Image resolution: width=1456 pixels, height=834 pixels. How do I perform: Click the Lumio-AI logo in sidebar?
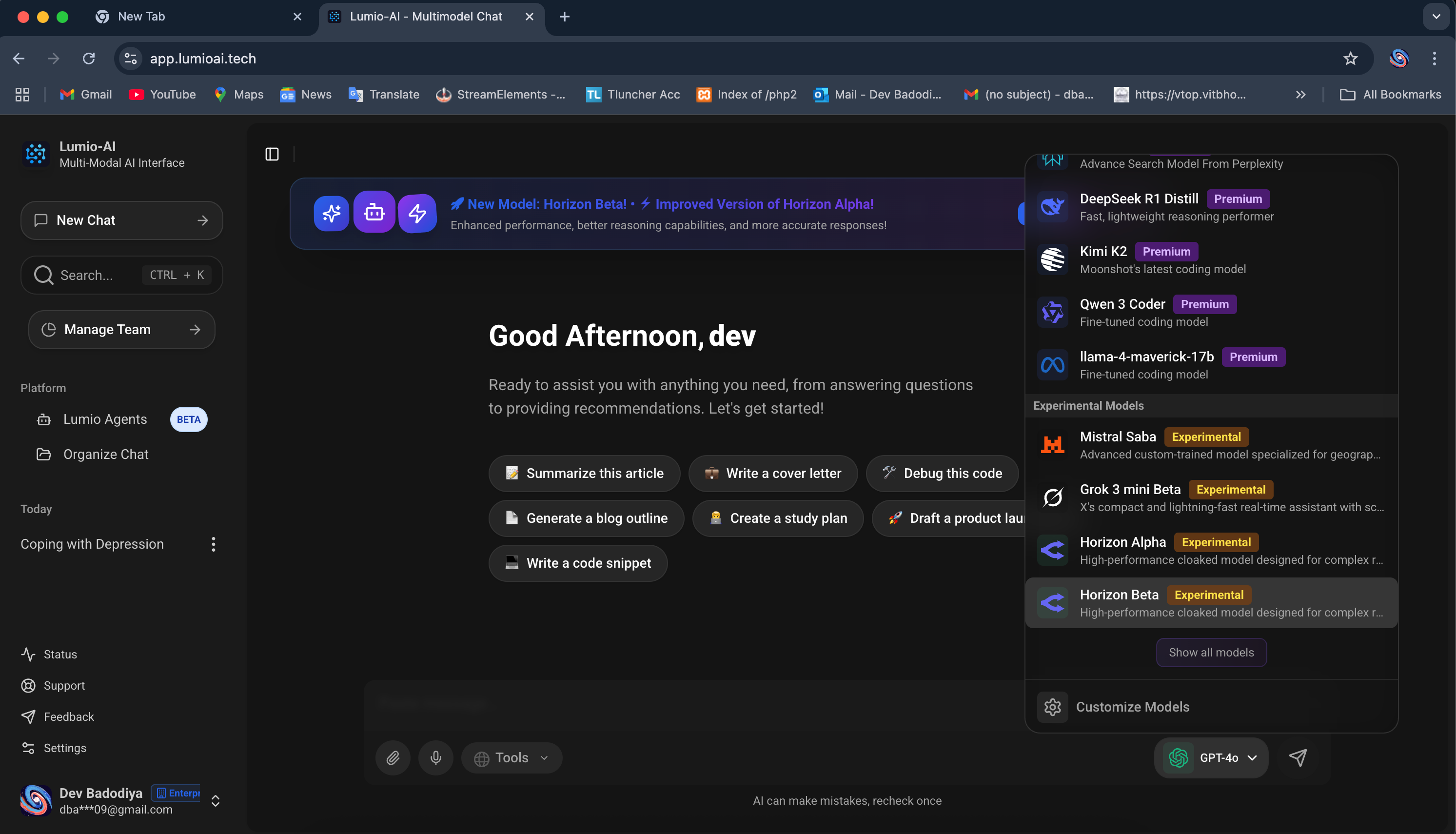(x=36, y=154)
